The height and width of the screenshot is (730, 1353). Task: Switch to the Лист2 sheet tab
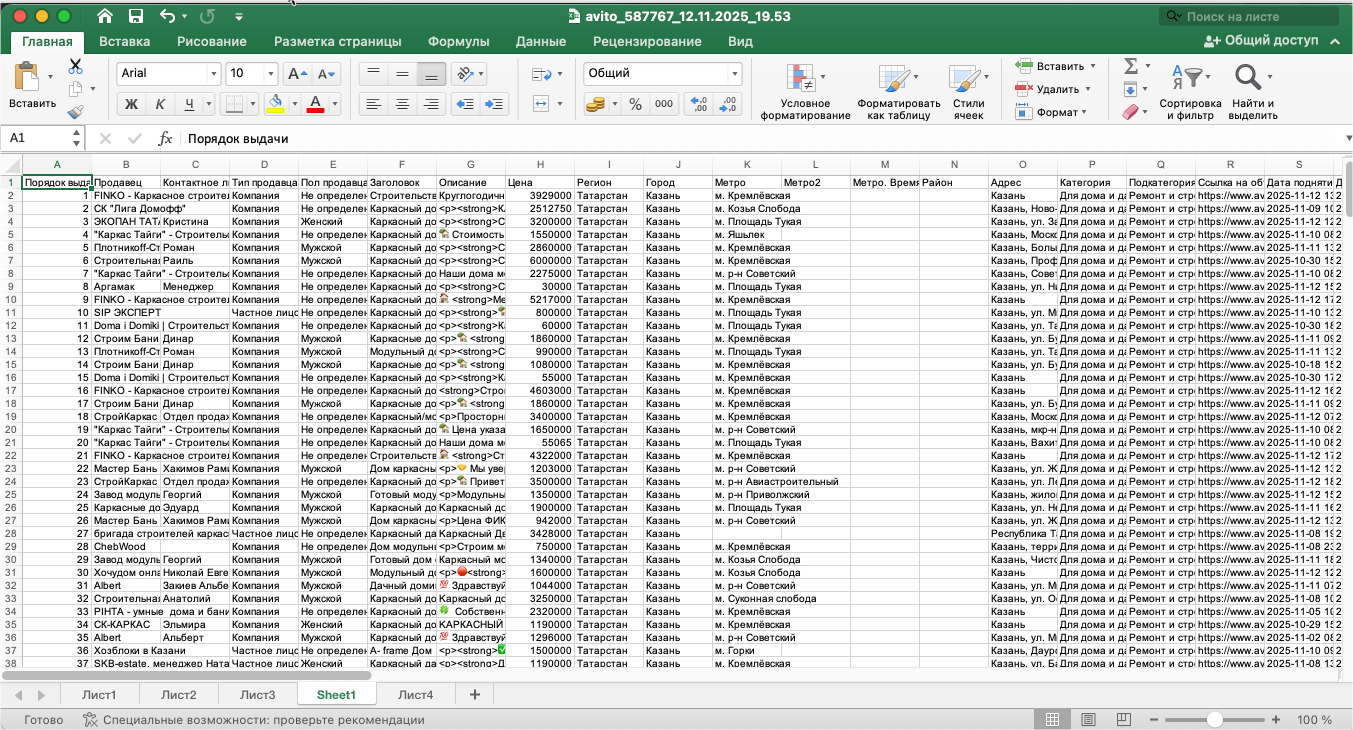[178, 695]
